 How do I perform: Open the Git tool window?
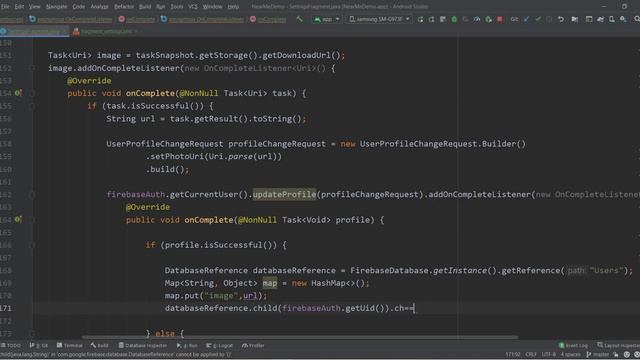[x=39, y=346]
